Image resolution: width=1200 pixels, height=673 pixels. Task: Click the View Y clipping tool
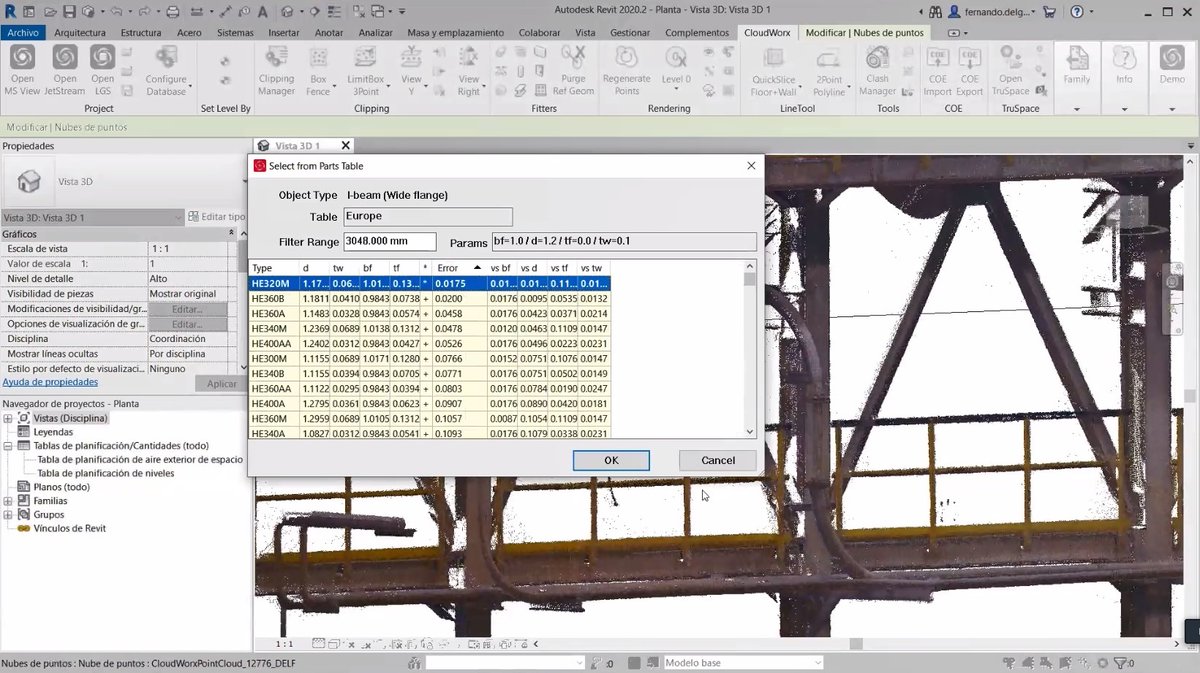pos(411,70)
